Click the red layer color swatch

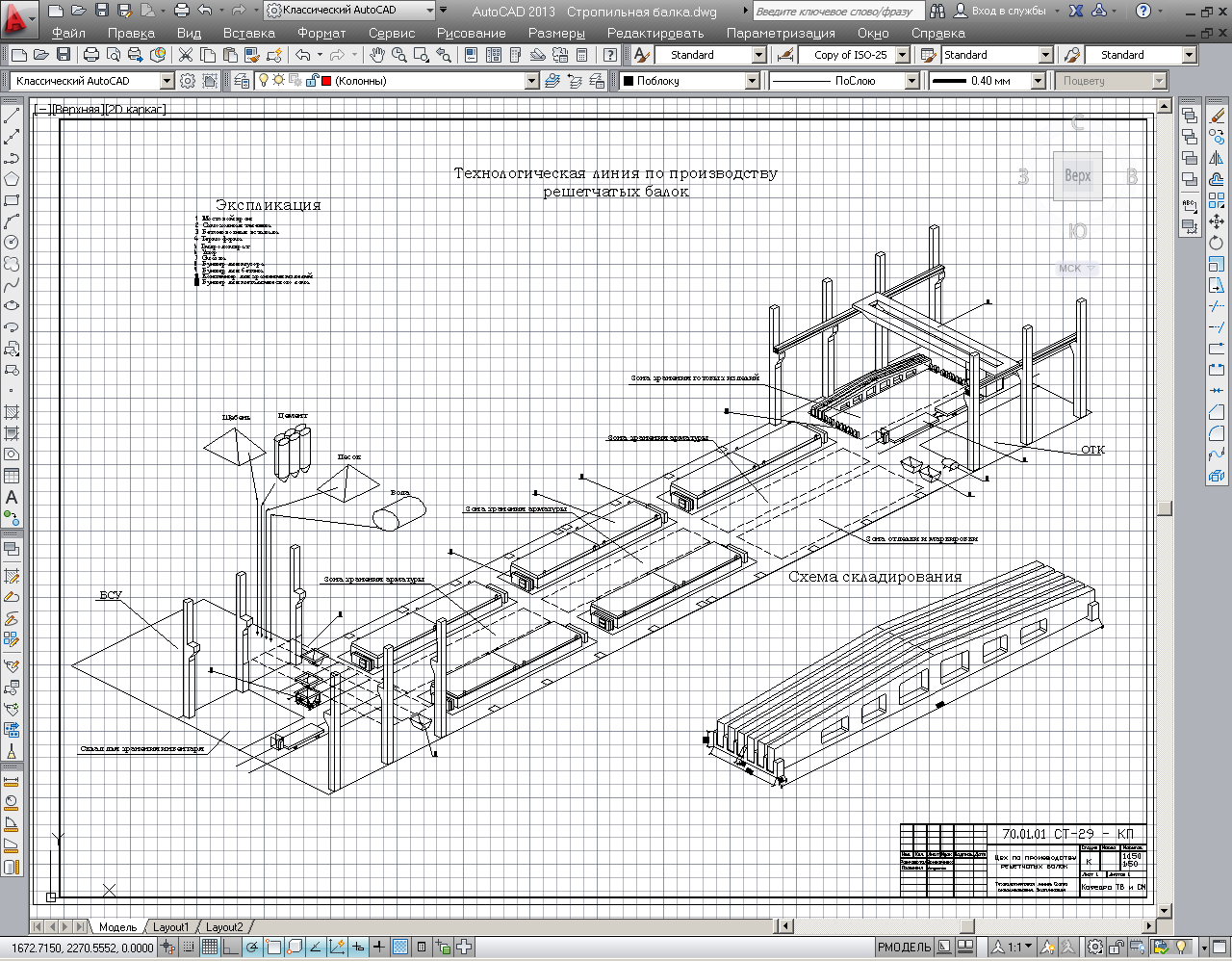point(326,81)
